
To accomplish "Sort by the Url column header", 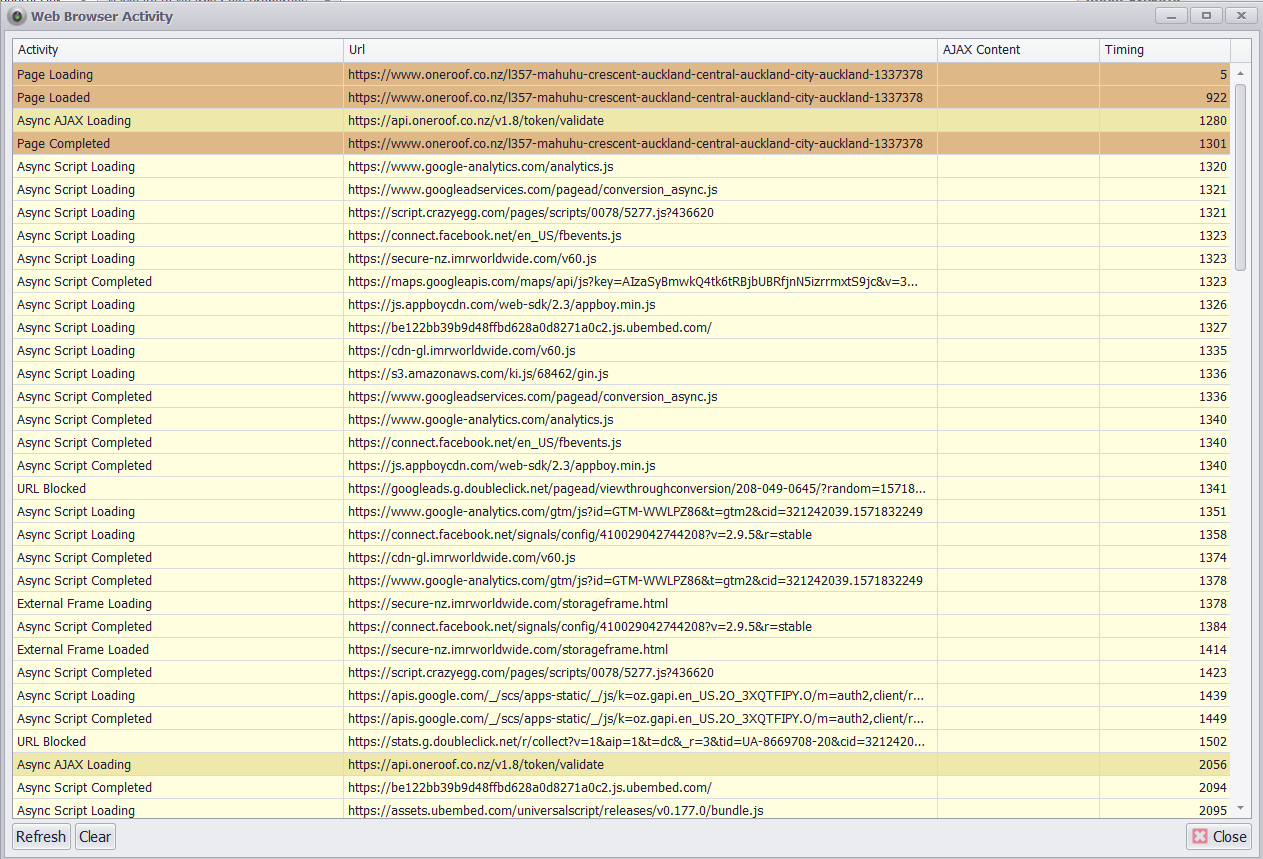I will coord(640,50).
